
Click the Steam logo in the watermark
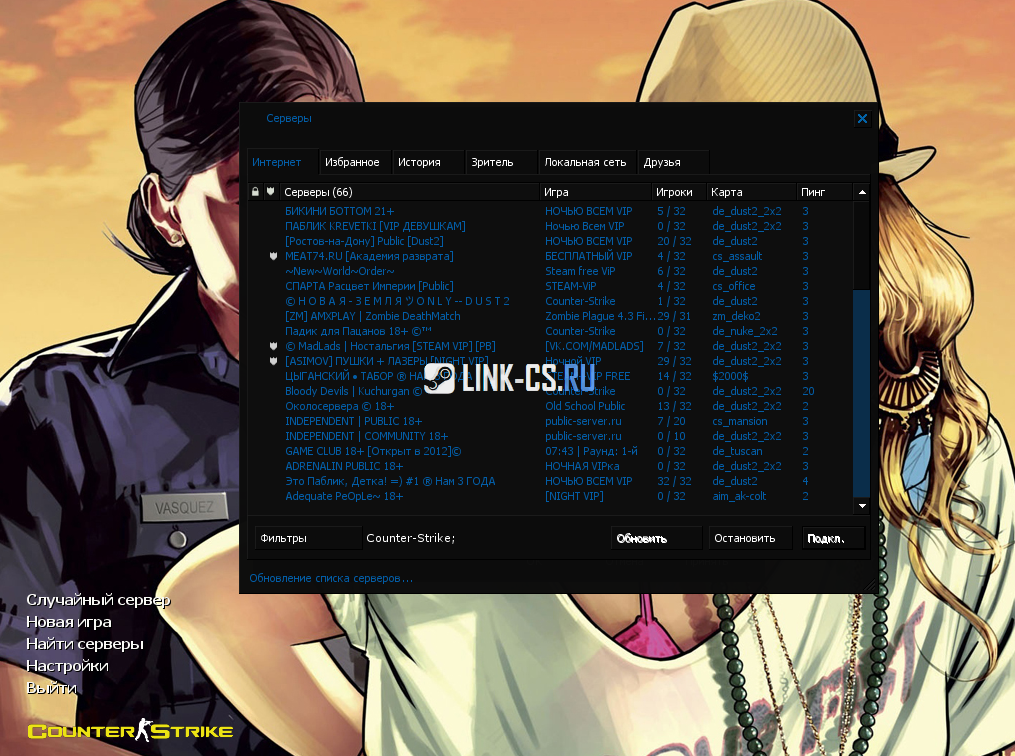click(440, 377)
